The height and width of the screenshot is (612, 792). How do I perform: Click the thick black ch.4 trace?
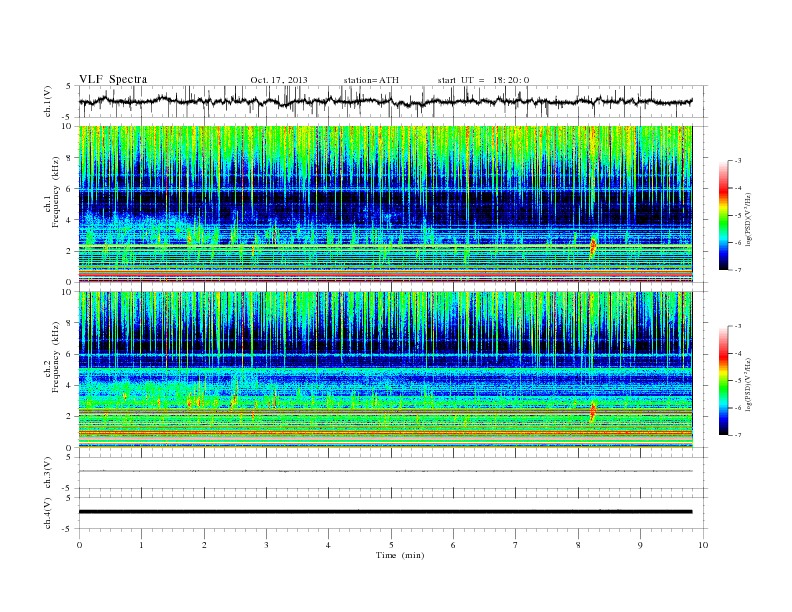(385, 512)
